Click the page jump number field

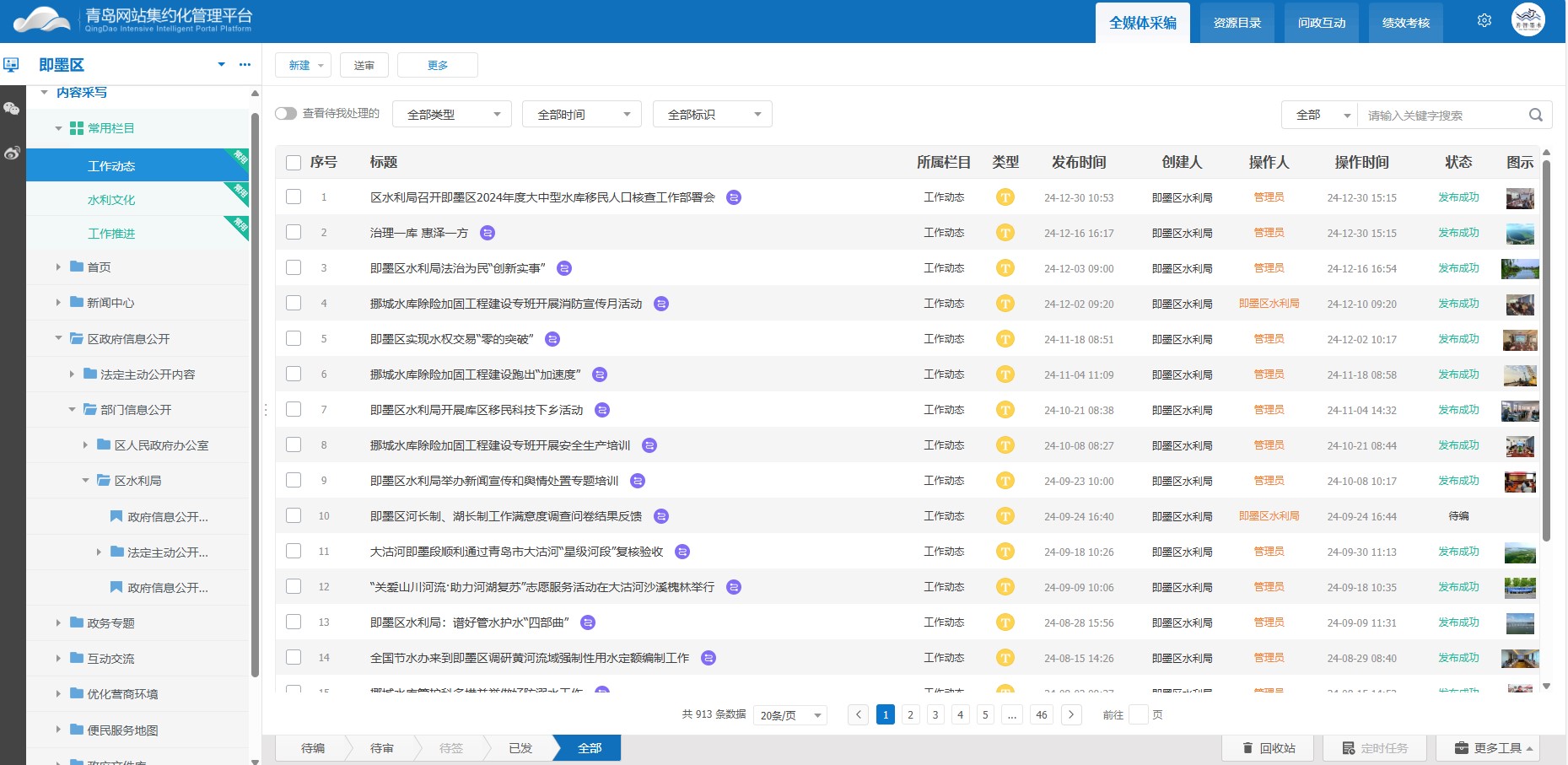(1139, 714)
